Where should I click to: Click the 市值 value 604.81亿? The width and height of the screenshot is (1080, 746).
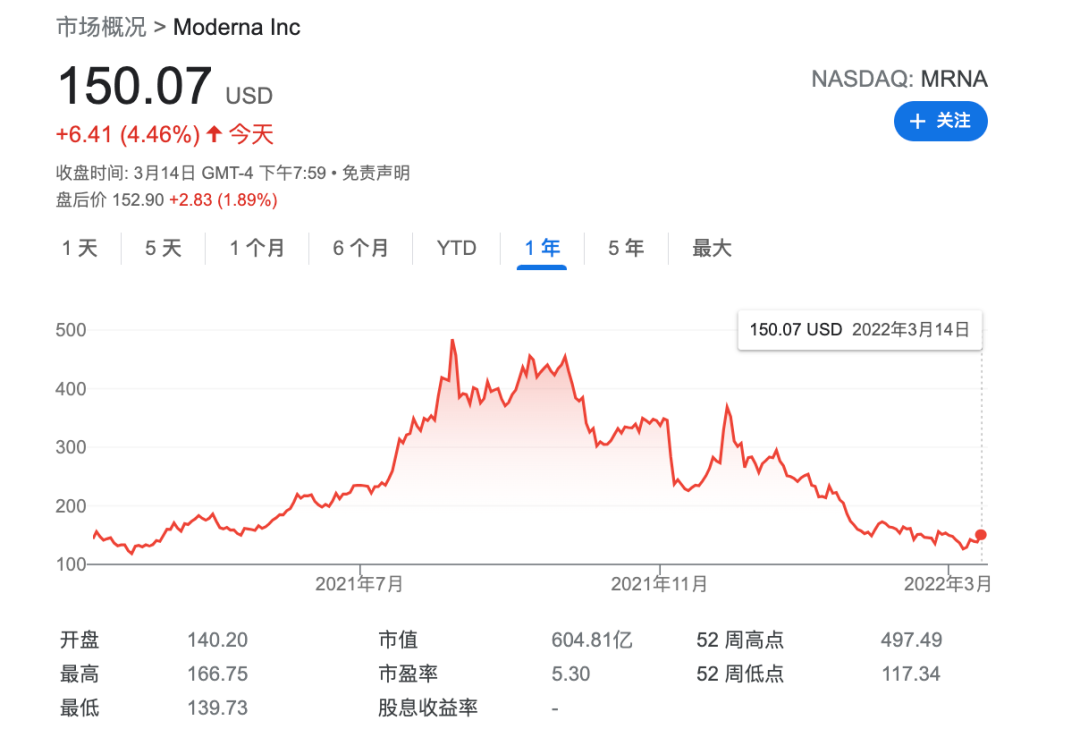tap(592, 640)
